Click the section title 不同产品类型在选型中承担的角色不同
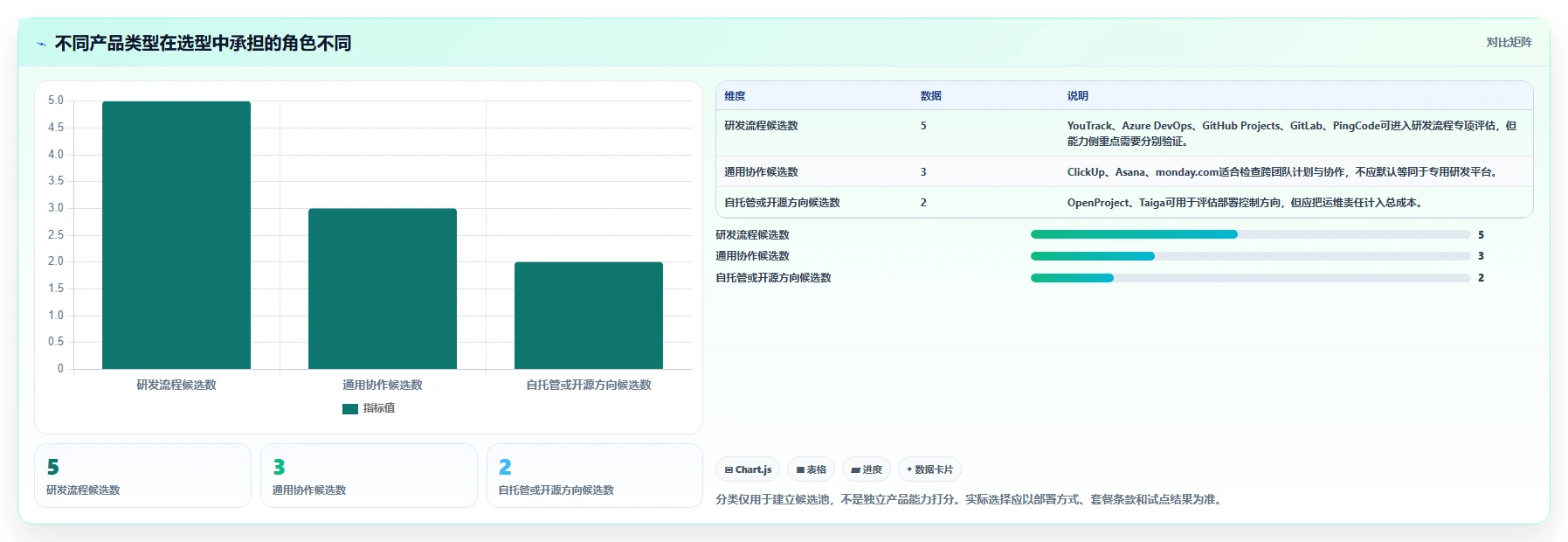Image resolution: width=1568 pixels, height=542 pixels. click(203, 43)
